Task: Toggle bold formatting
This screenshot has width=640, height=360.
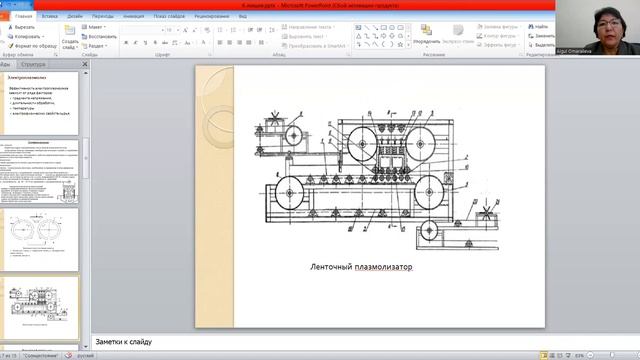Action: [x=126, y=42]
